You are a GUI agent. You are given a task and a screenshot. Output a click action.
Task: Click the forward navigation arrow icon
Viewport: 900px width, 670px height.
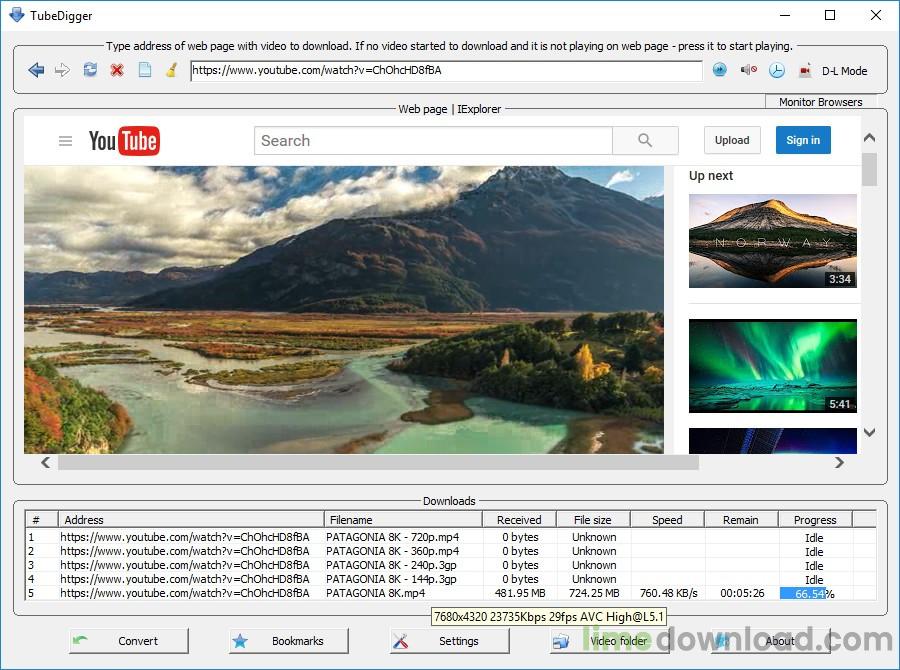(x=62, y=71)
